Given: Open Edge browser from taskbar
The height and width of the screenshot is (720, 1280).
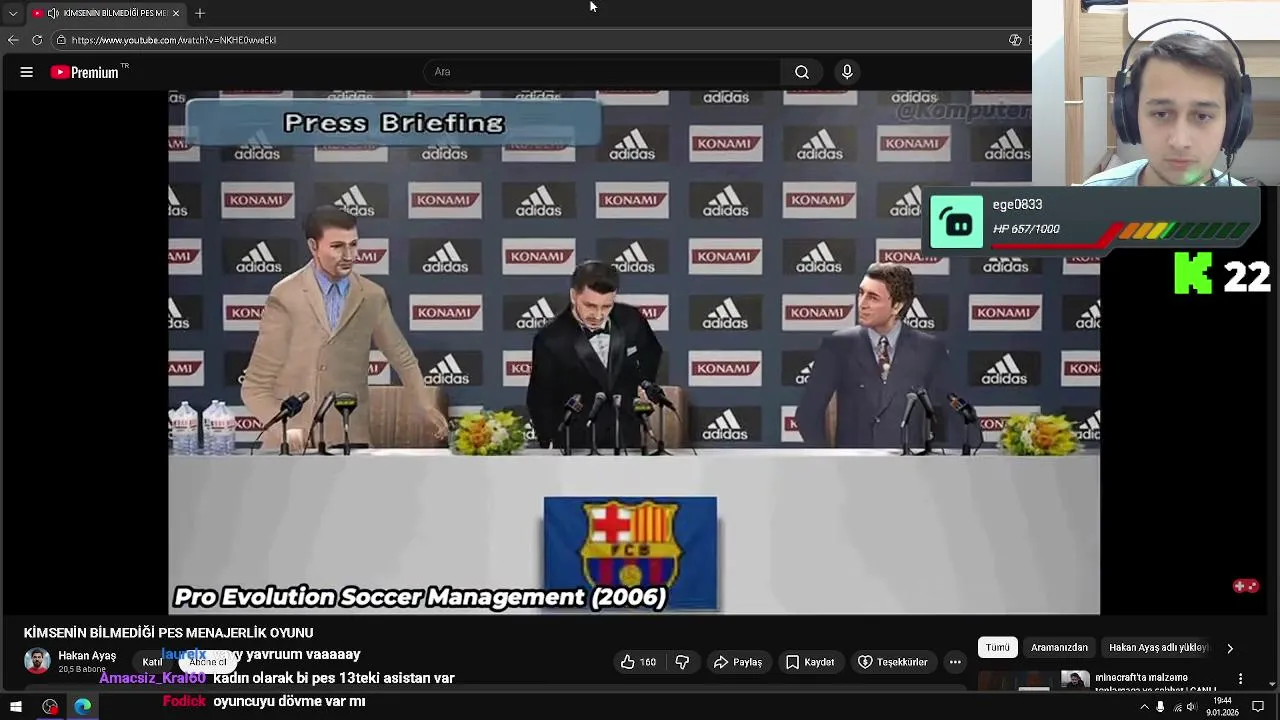Looking at the screenshot, I should pos(82,707).
